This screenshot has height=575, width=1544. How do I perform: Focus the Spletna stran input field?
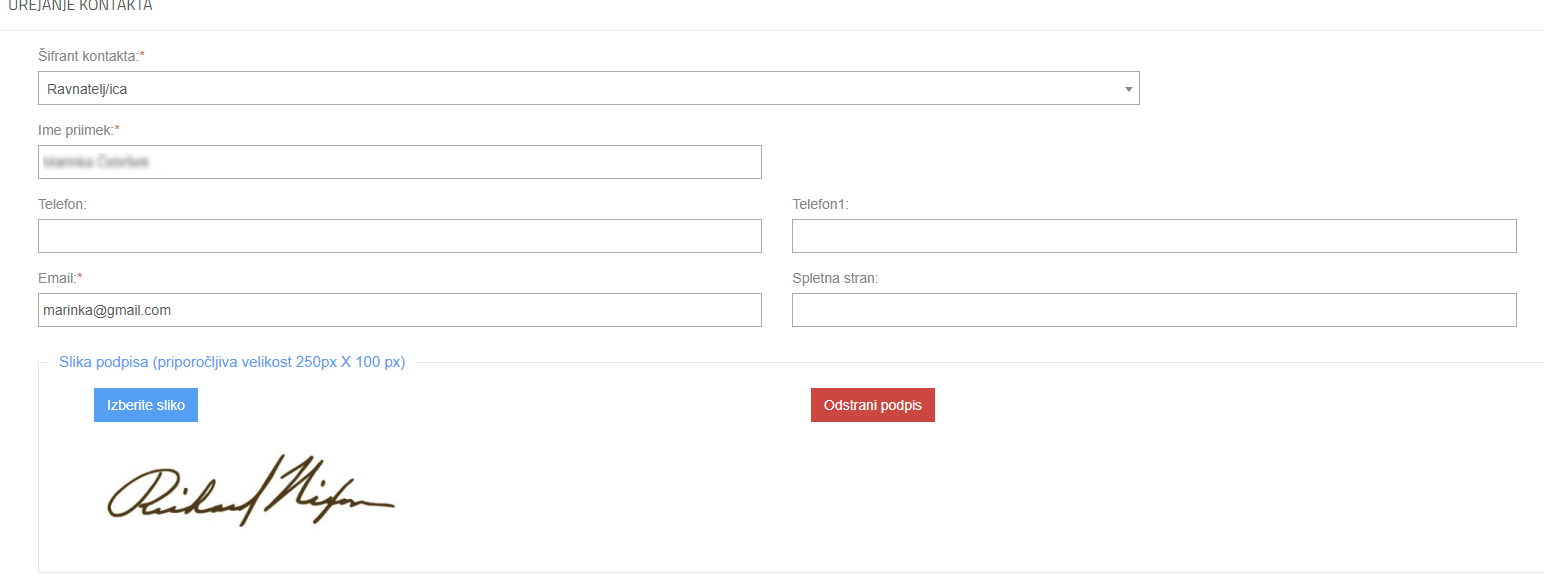coord(1154,310)
